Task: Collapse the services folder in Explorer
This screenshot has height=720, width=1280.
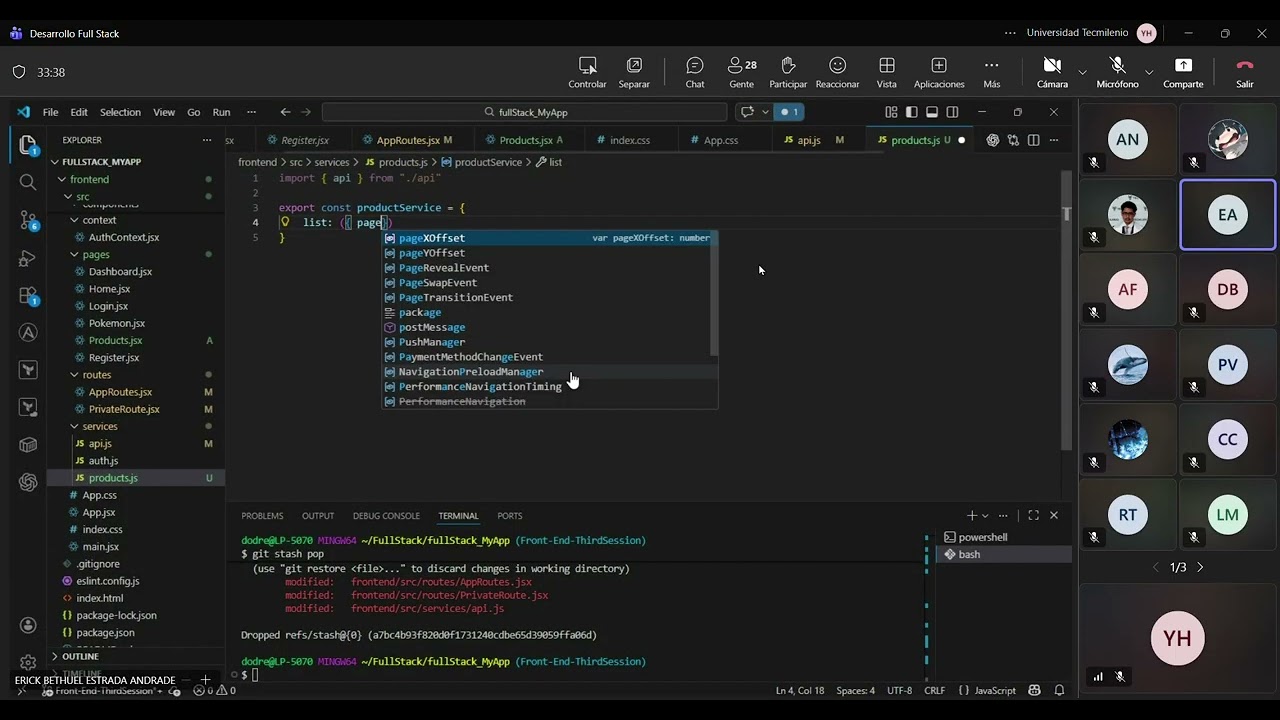Action: pos(74,426)
